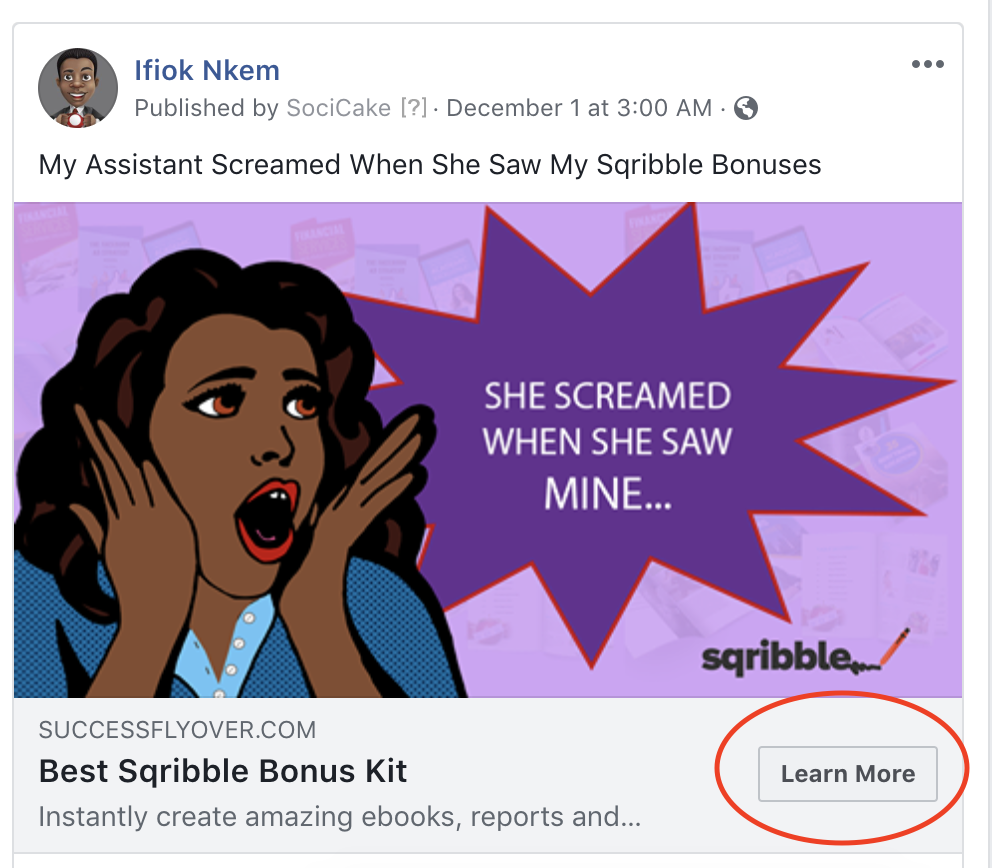Click the Ifiok Nkem profile avatar
992x868 pixels.
coord(78,88)
